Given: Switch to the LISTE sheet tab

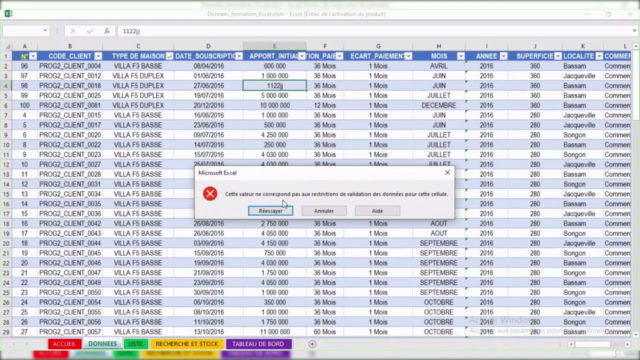Looking at the screenshot, I should point(136,344).
